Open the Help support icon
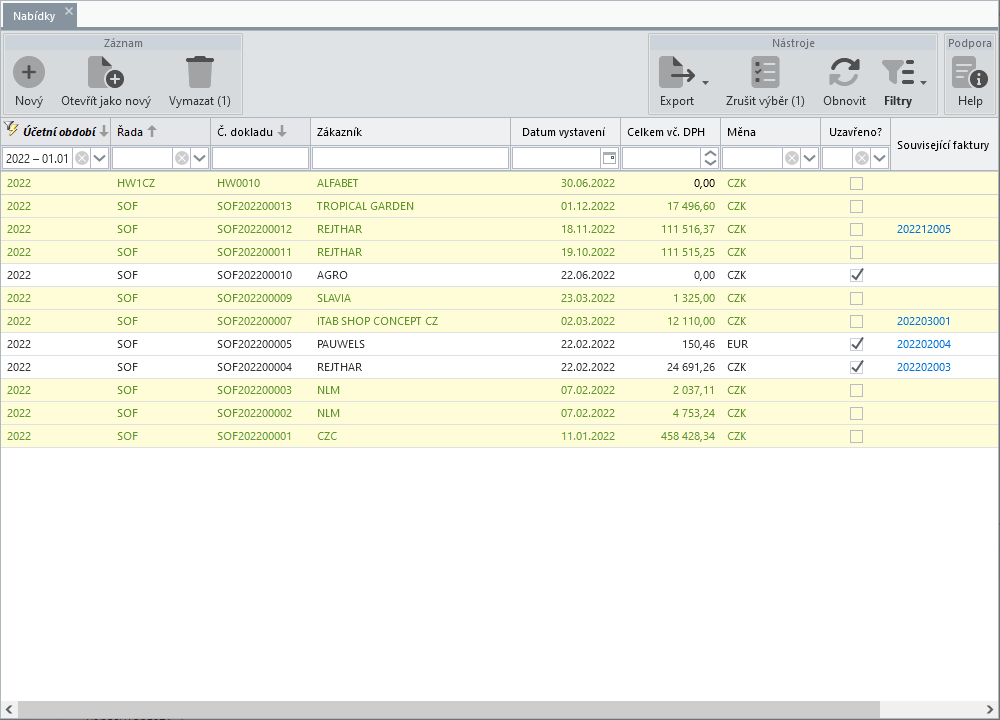The image size is (1000, 720). tap(970, 73)
